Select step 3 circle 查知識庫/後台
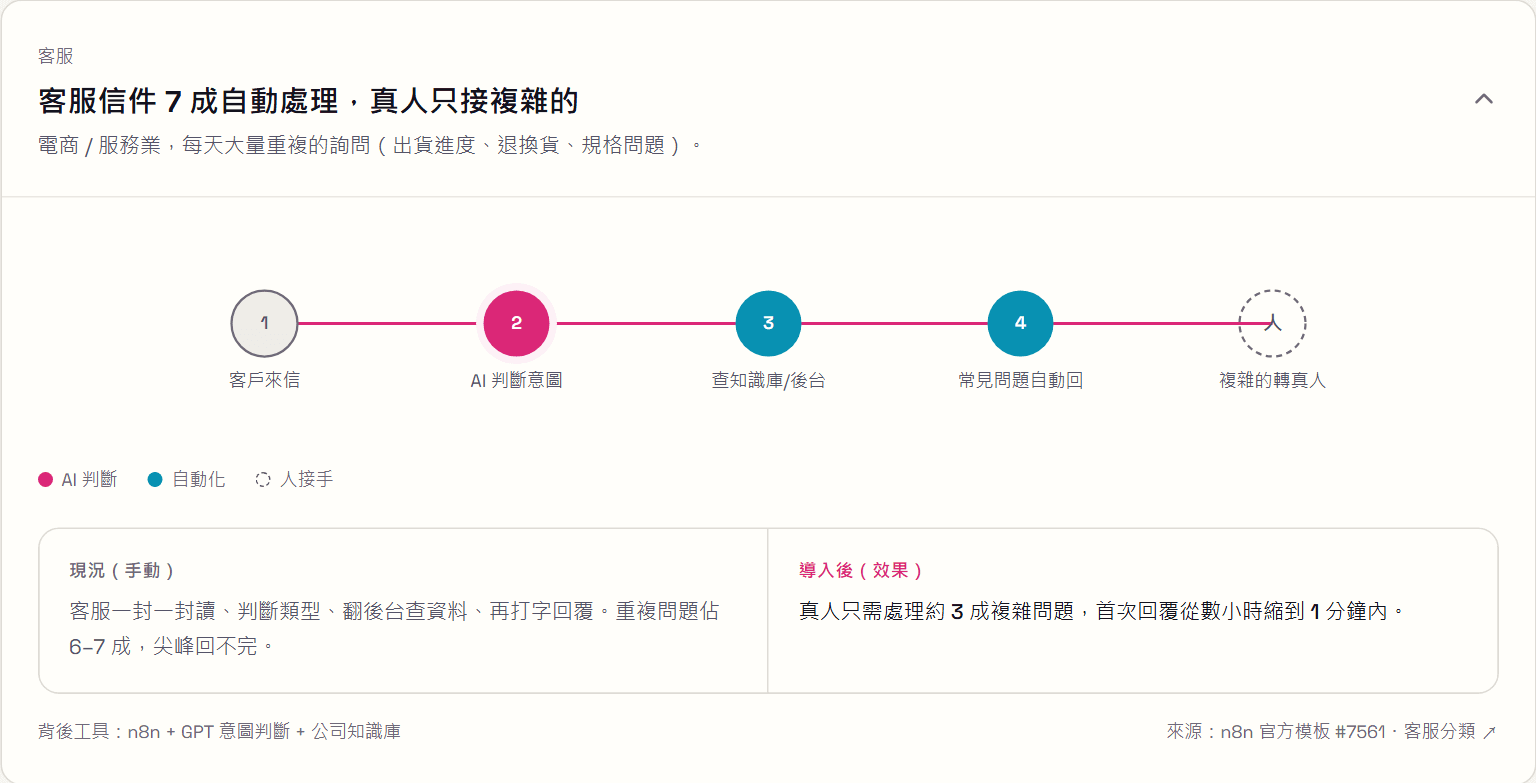Screen dimensions: 1536x783 tap(768, 323)
